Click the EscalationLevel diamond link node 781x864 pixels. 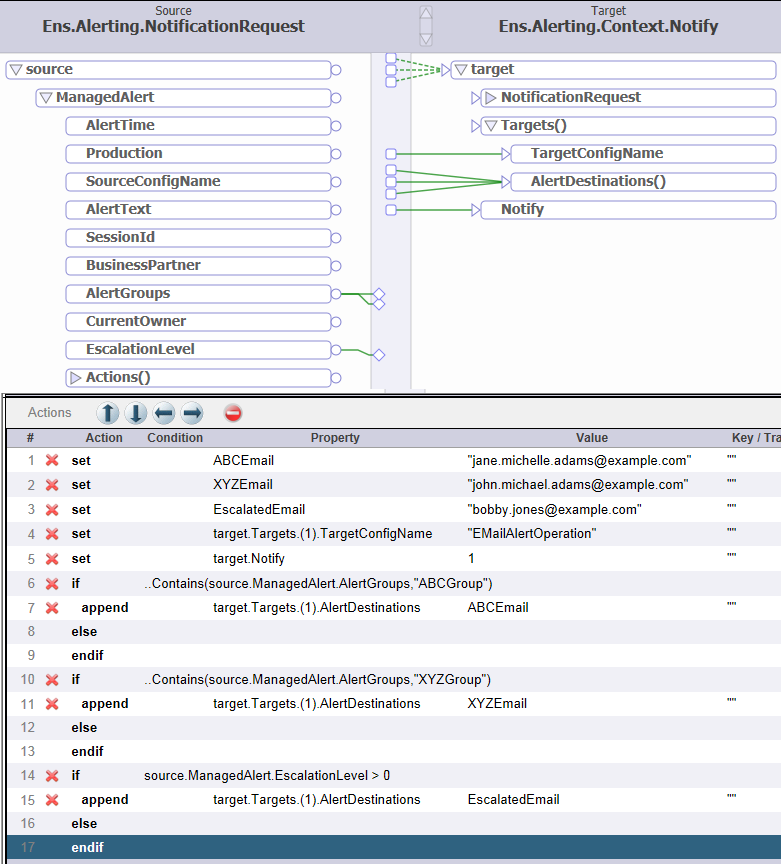click(379, 355)
